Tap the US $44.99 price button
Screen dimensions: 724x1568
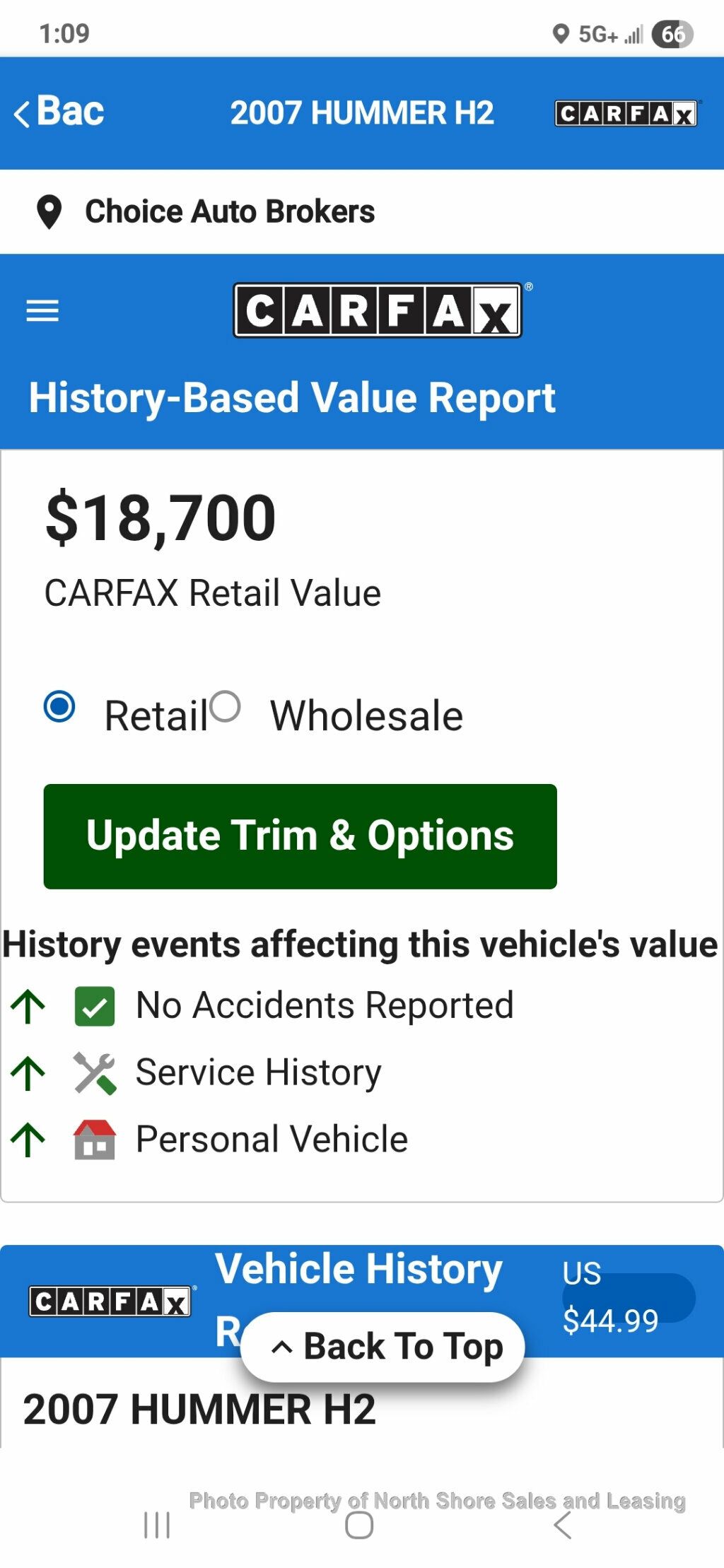tap(628, 1298)
